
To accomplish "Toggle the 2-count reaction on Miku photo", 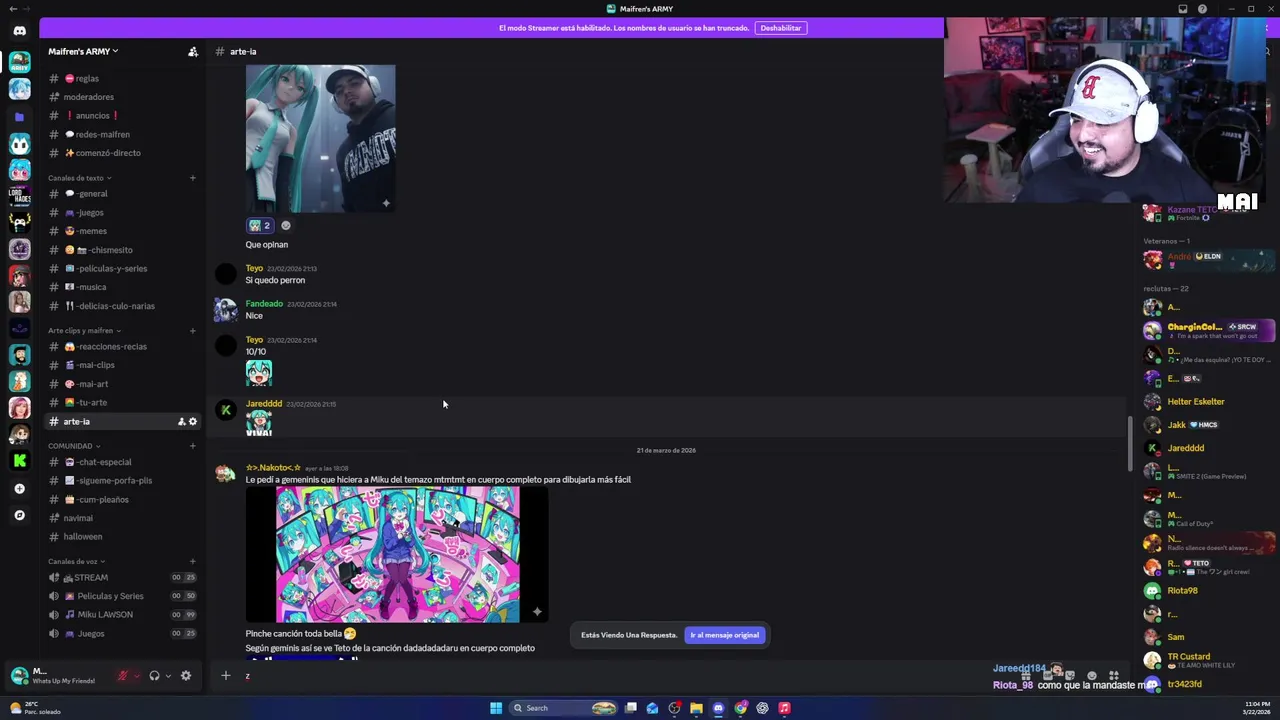I will [260, 226].
